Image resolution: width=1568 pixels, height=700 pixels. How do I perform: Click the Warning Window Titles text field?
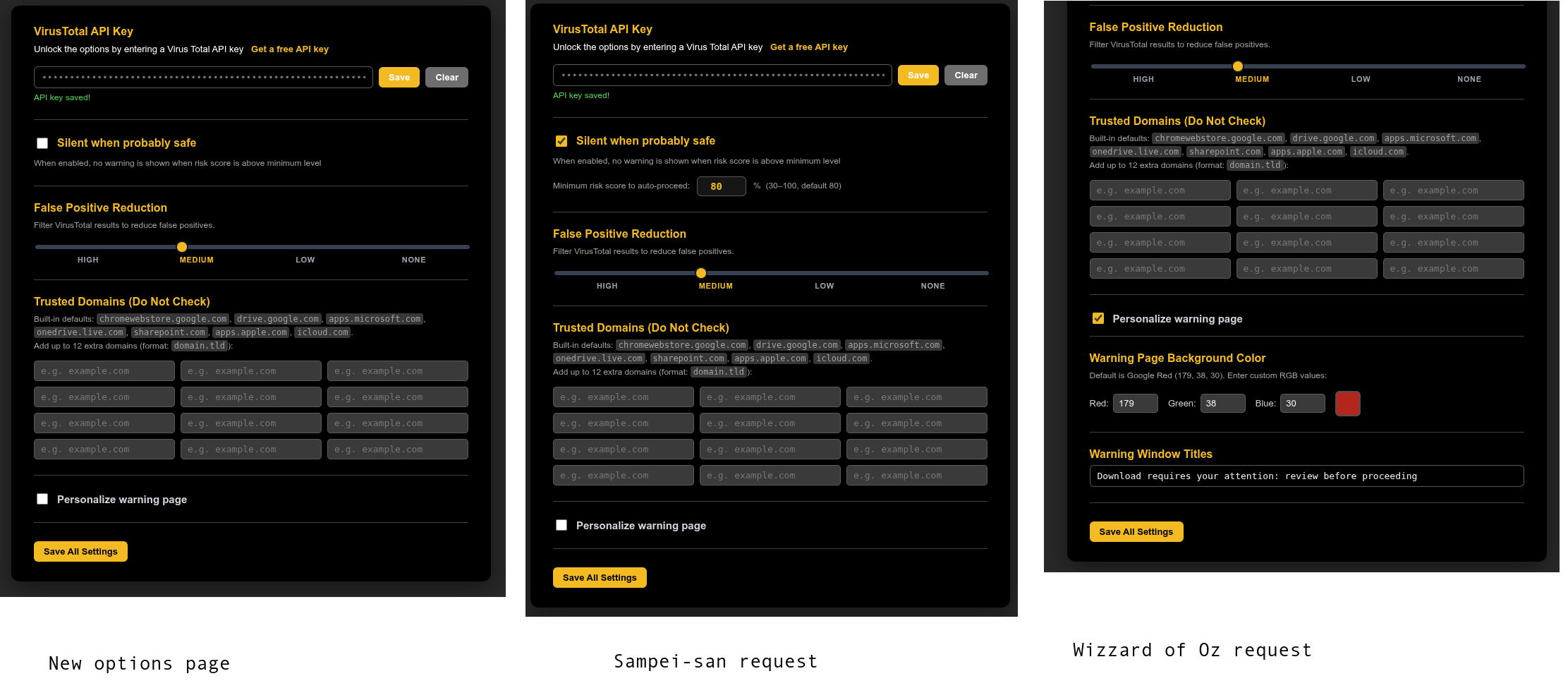1306,476
